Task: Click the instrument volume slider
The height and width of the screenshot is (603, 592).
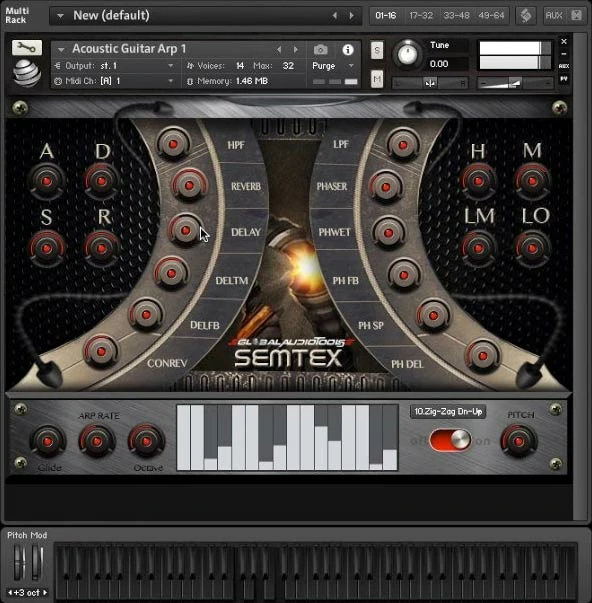Action: 515,83
